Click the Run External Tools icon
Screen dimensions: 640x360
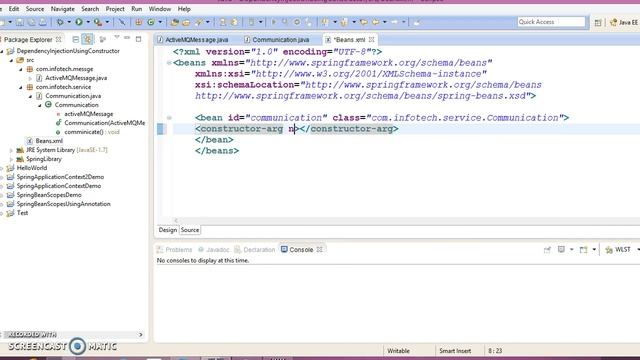(98, 22)
